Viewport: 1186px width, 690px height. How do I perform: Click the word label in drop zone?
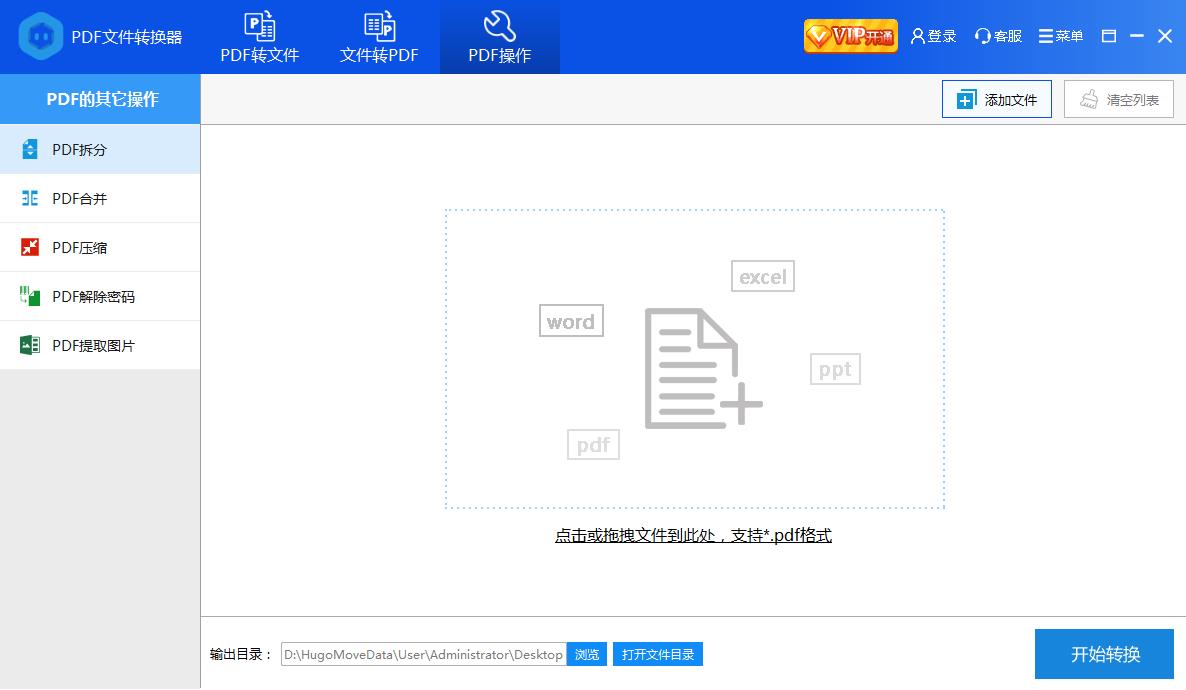point(571,321)
